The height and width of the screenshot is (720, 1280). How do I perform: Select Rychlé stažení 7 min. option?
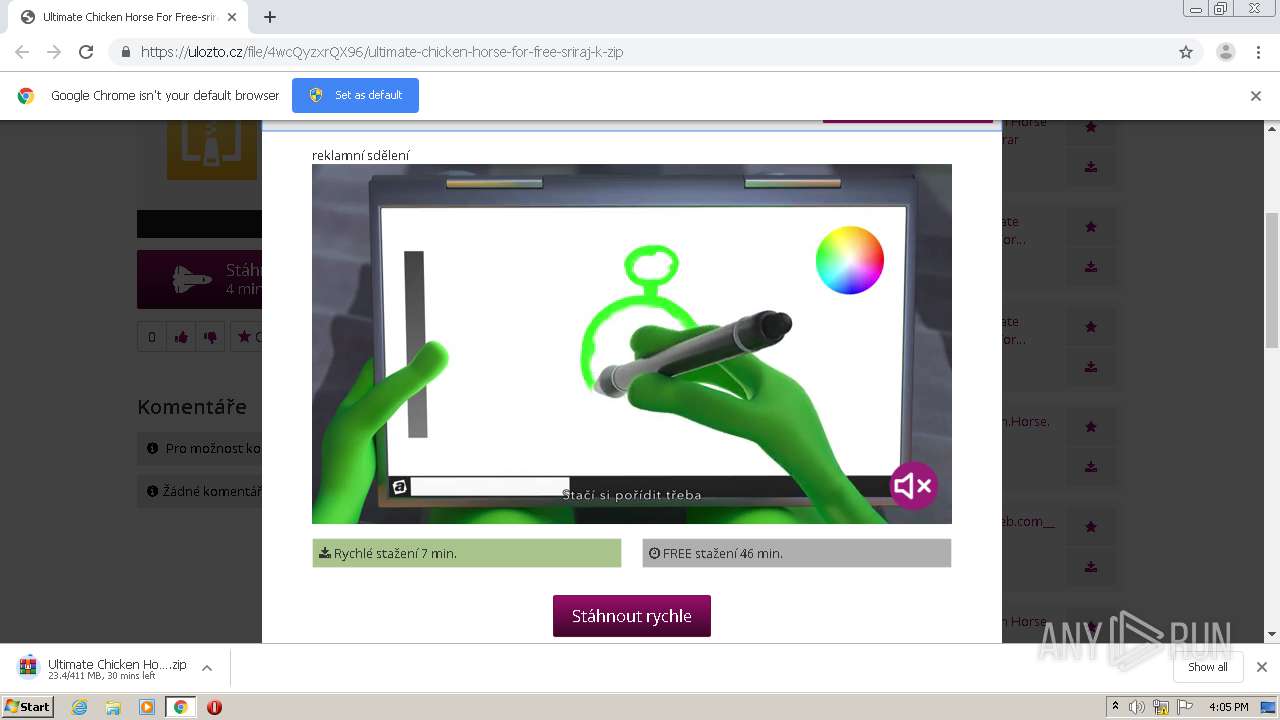(467, 553)
